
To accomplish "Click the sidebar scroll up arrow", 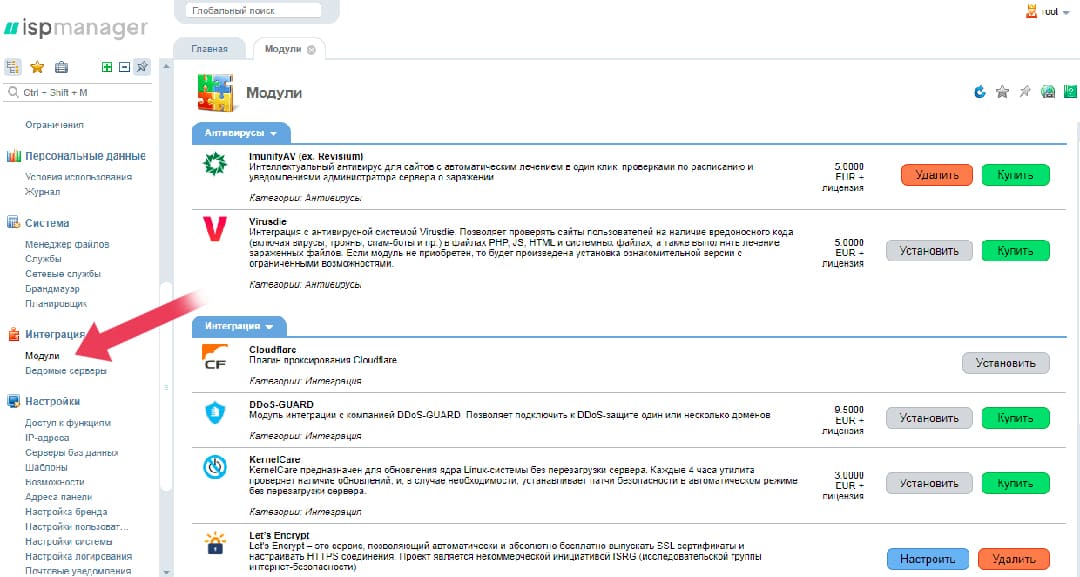I will (166, 67).
